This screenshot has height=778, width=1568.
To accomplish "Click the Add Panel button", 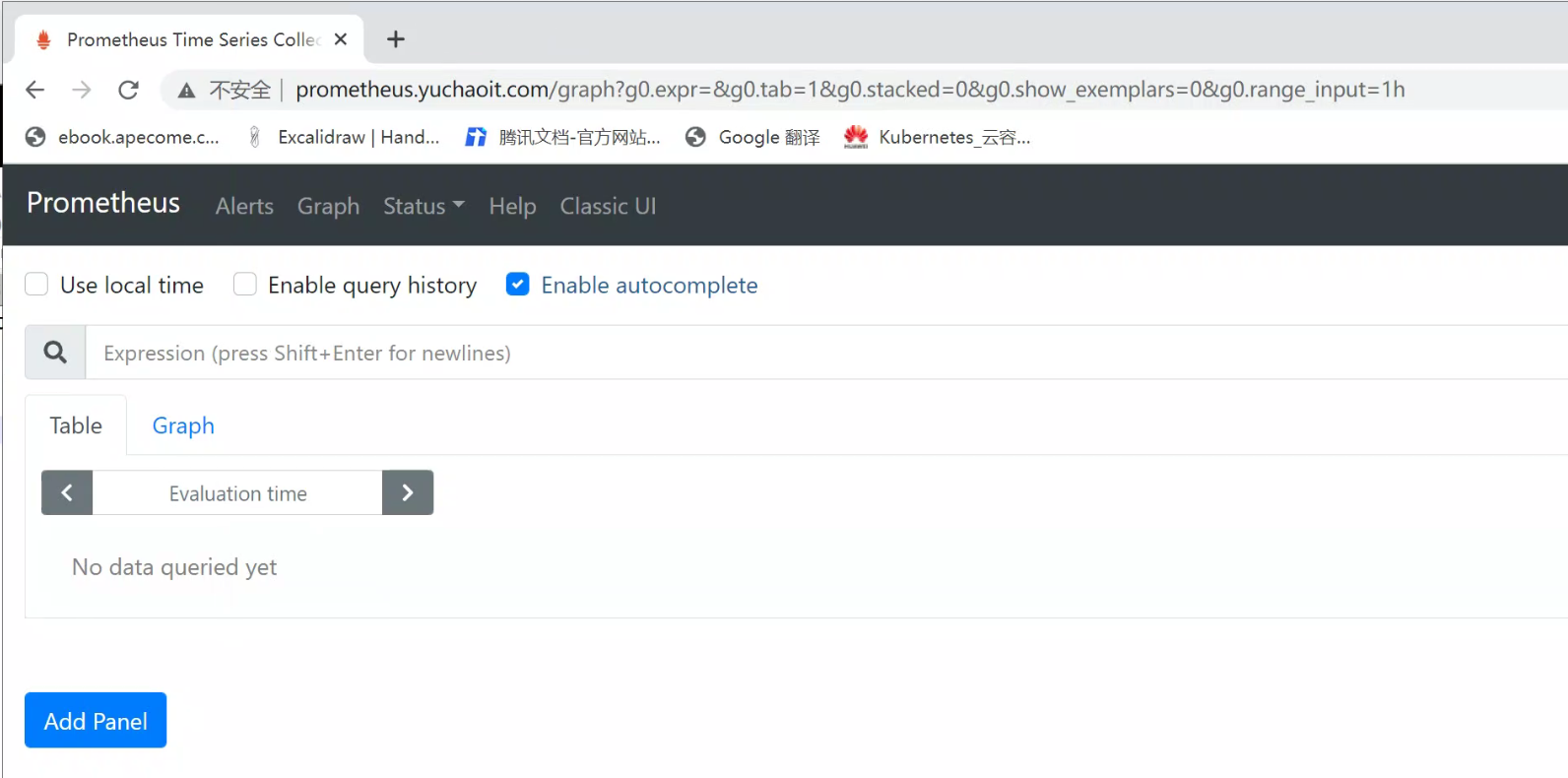I will click(96, 721).
